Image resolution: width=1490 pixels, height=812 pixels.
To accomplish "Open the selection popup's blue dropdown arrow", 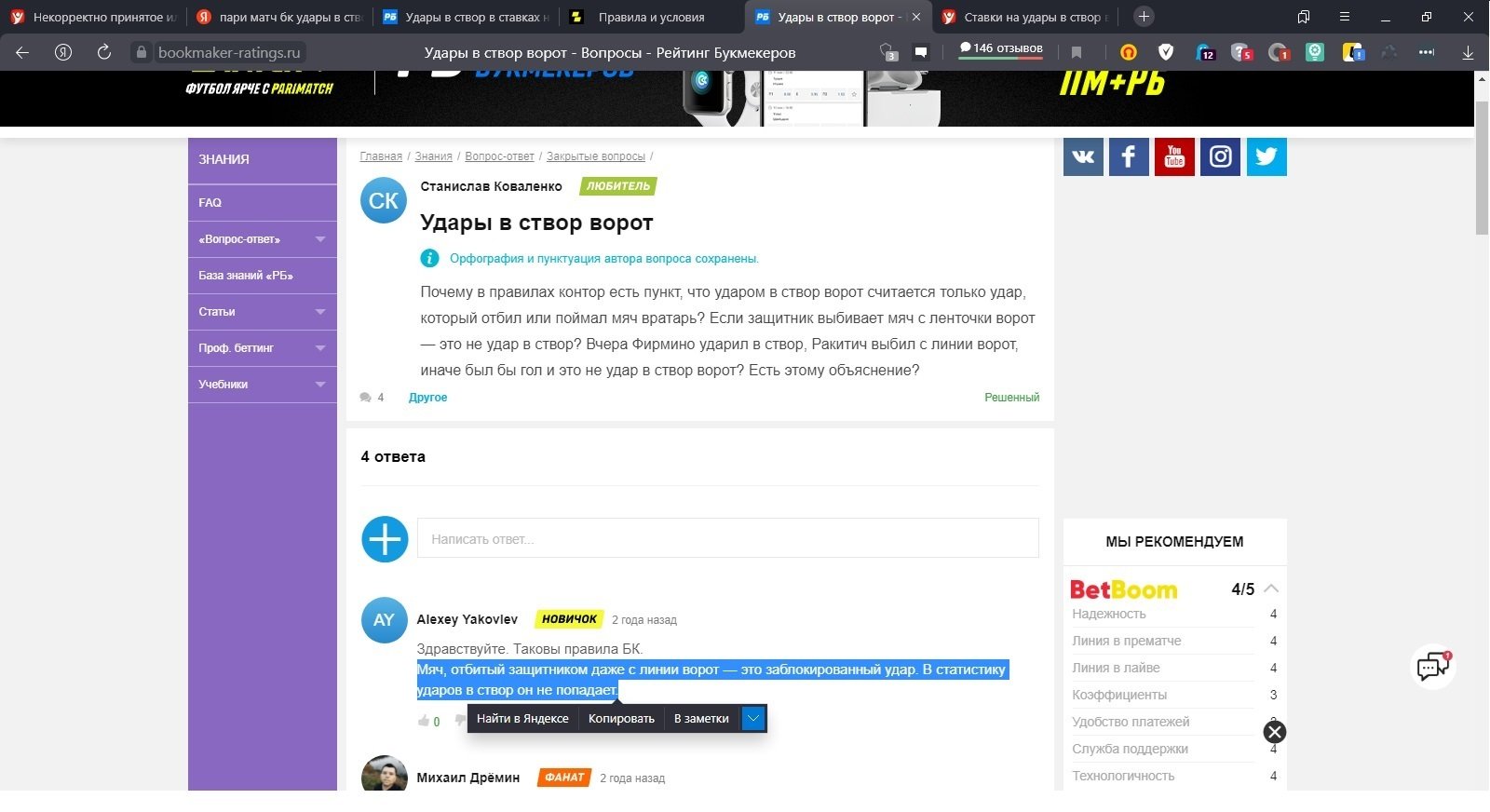I will coord(754,718).
